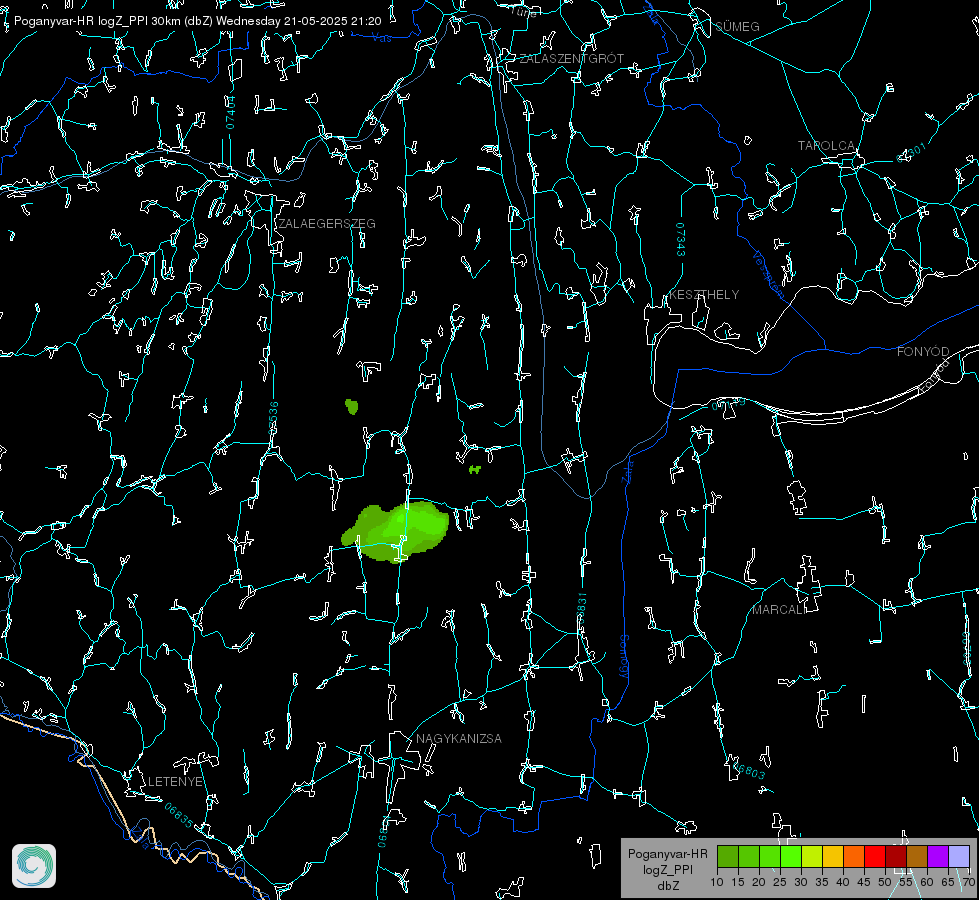Click the SÜMEG city label
This screenshot has height=900, width=979.
[x=737, y=27]
